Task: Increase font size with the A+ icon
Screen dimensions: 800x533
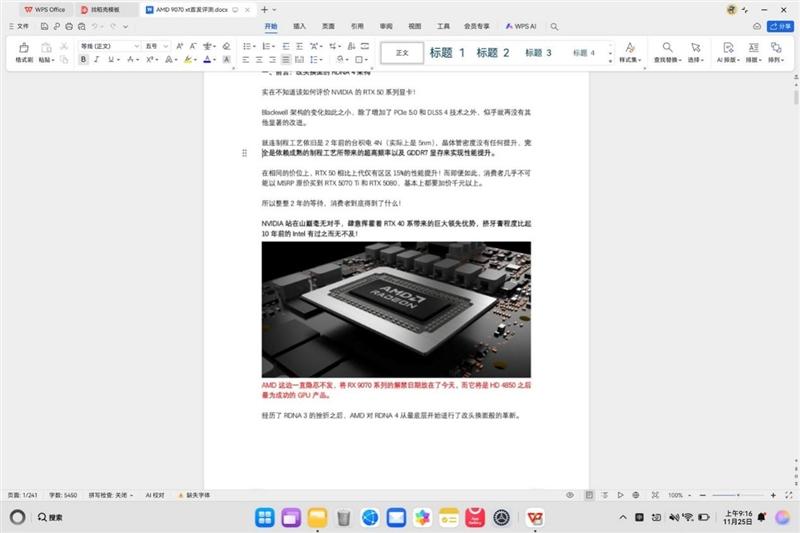Action: (180, 46)
